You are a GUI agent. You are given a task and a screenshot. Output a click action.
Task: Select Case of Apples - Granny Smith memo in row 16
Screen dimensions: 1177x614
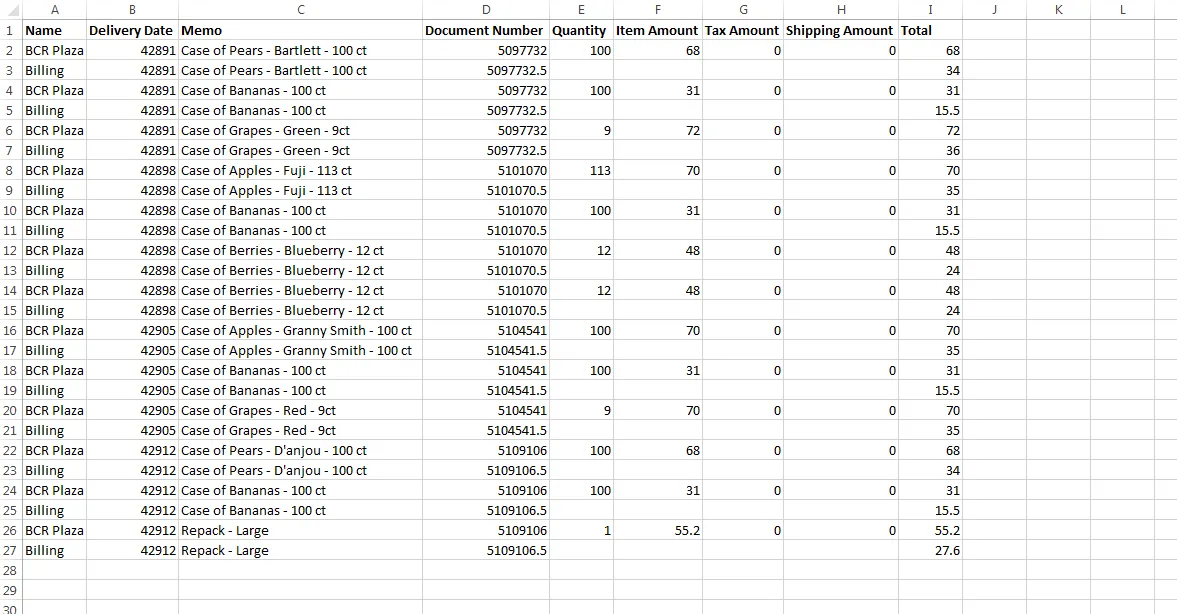click(x=300, y=330)
